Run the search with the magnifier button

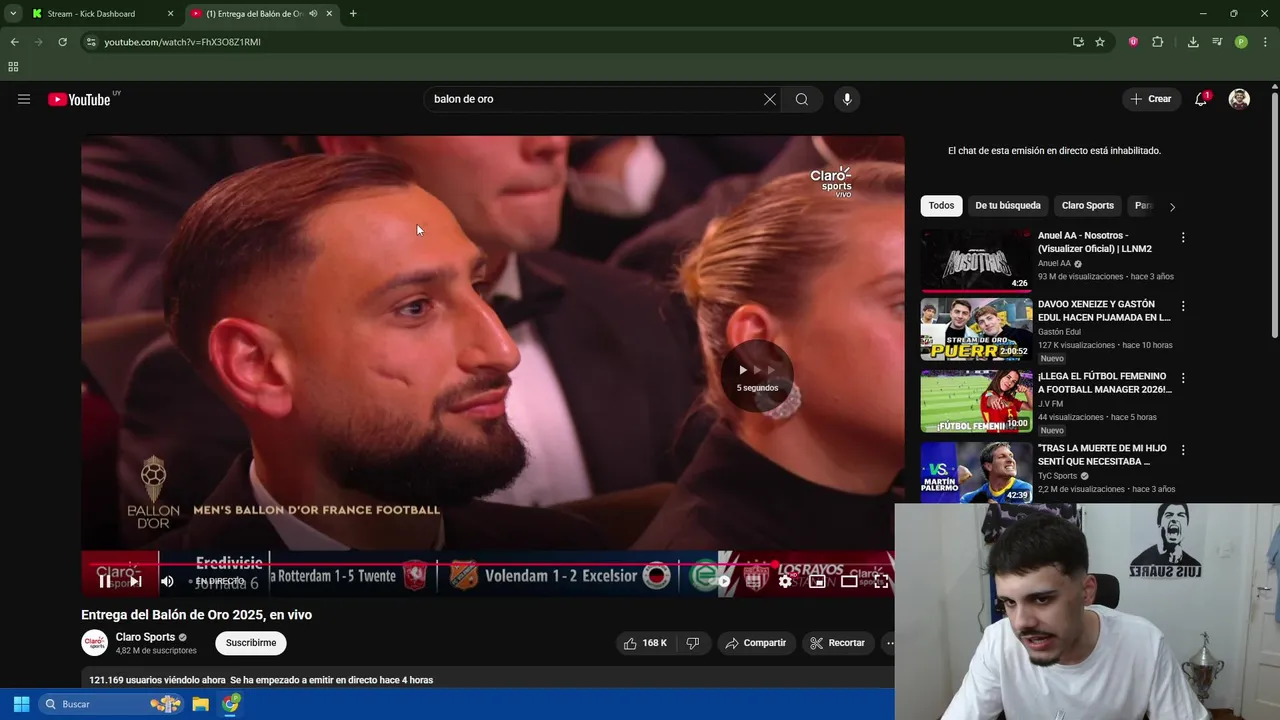[802, 99]
